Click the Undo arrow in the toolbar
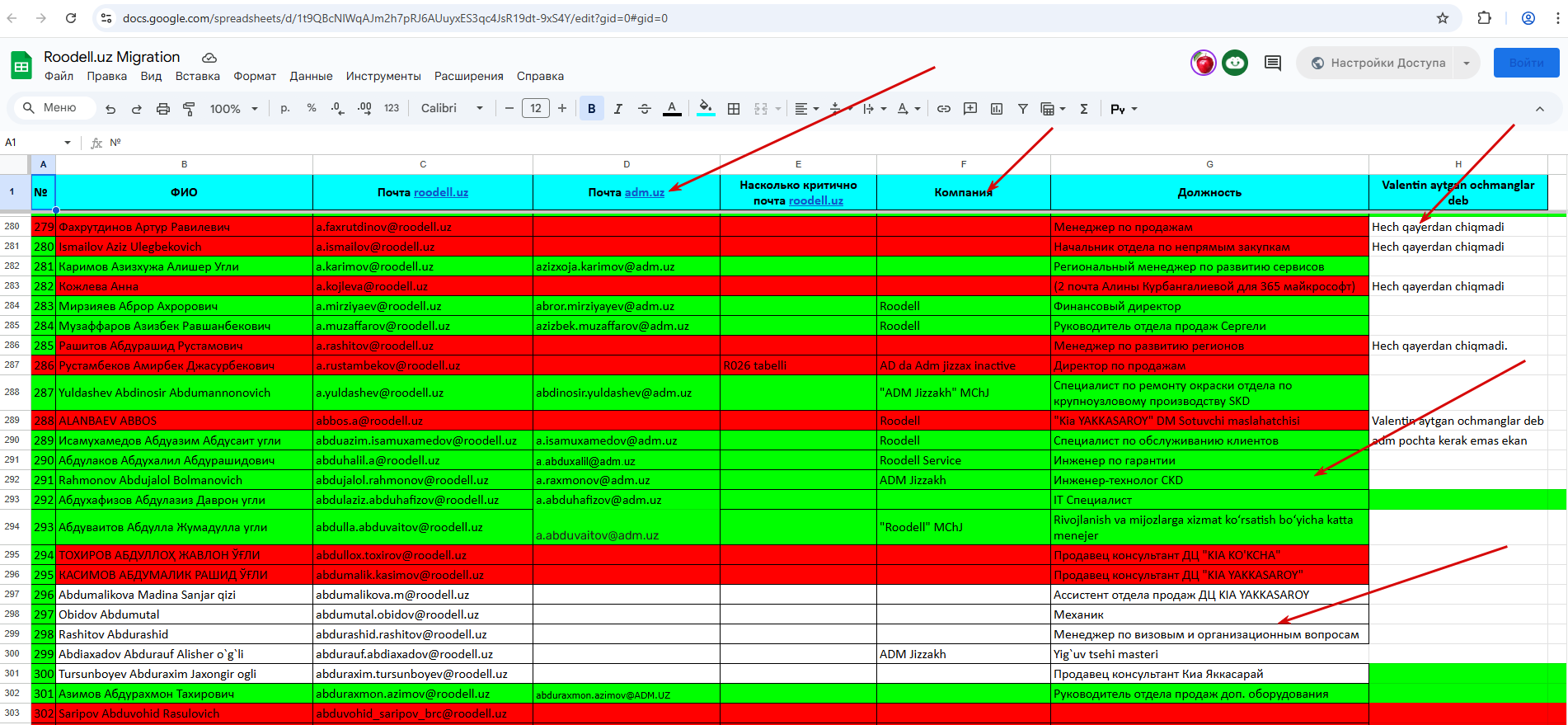The height and width of the screenshot is (725, 1568). 110,109
